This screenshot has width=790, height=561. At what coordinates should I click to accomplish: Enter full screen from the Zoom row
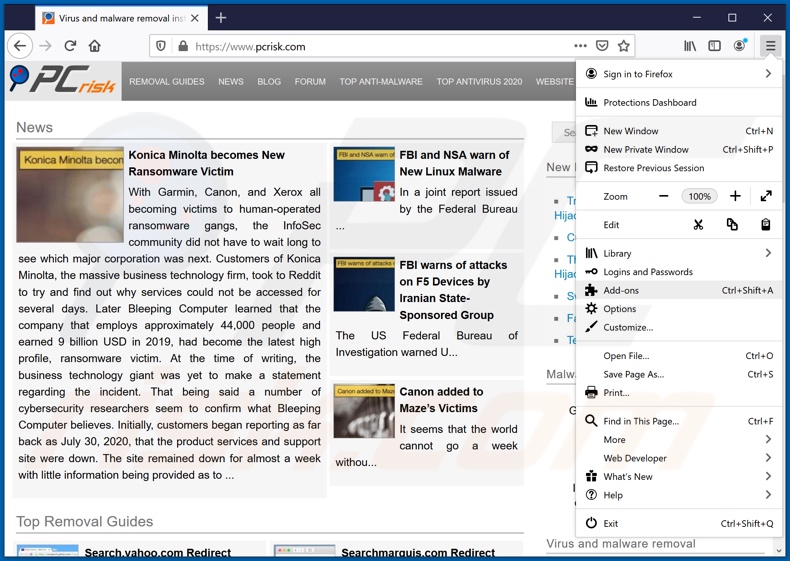[x=766, y=196]
